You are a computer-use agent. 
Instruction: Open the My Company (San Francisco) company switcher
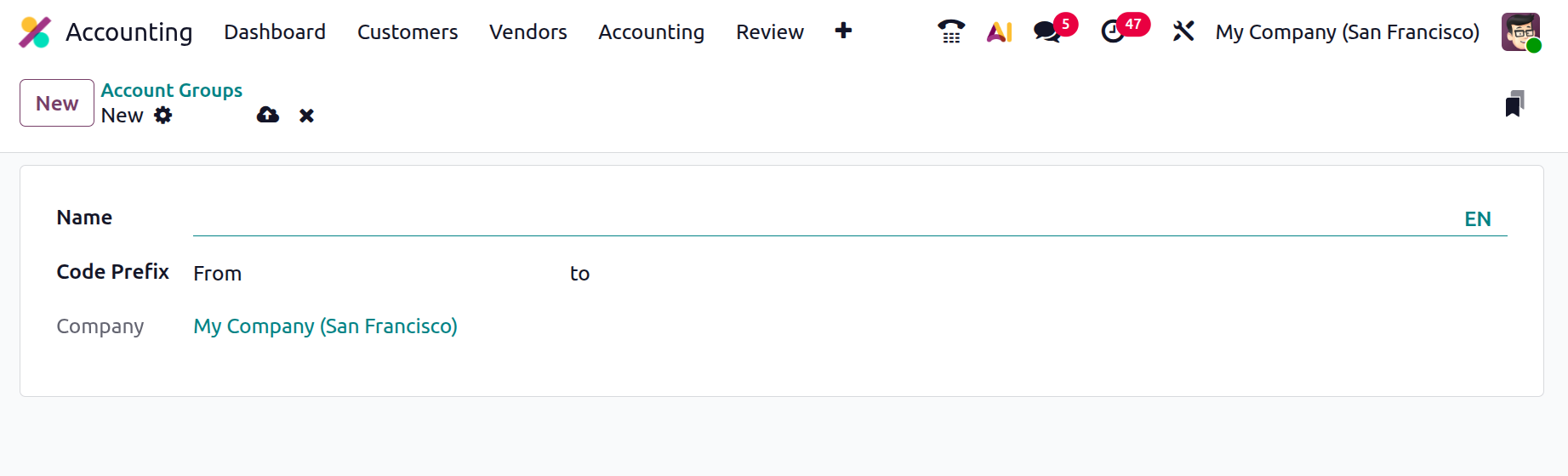(x=1347, y=32)
